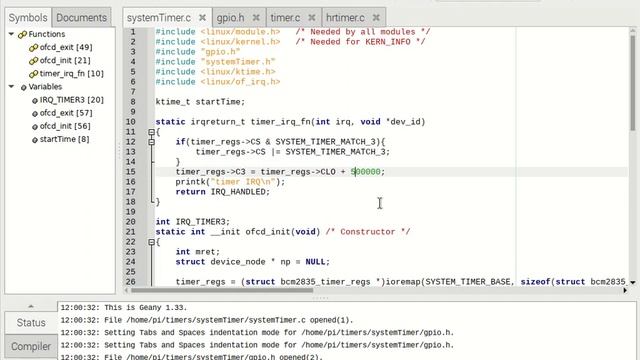This screenshot has height=360, width=640.
Task: Jump to function ofcd_init [21]
Action: [x=65, y=60]
